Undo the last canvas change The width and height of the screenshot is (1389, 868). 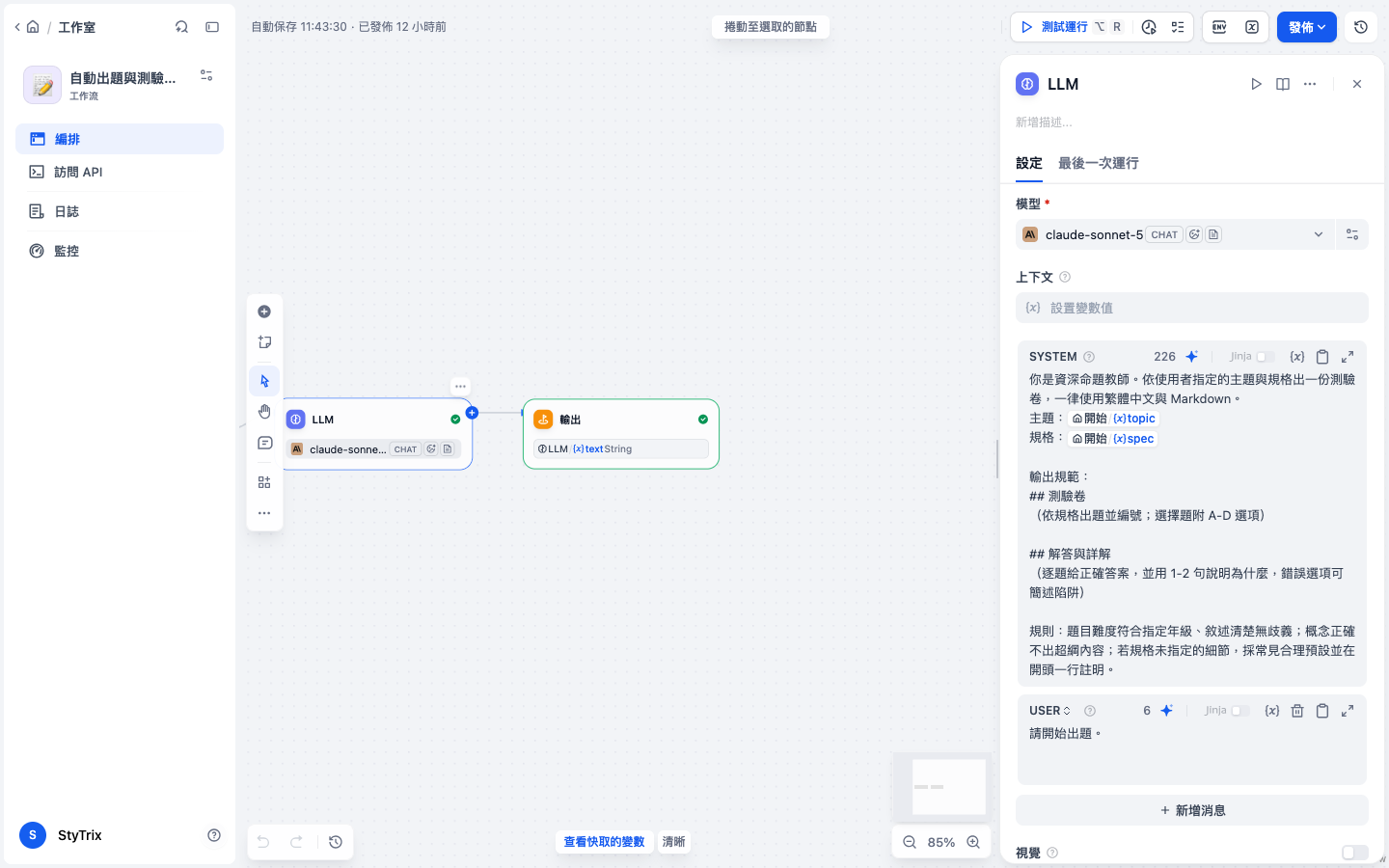click(263, 842)
